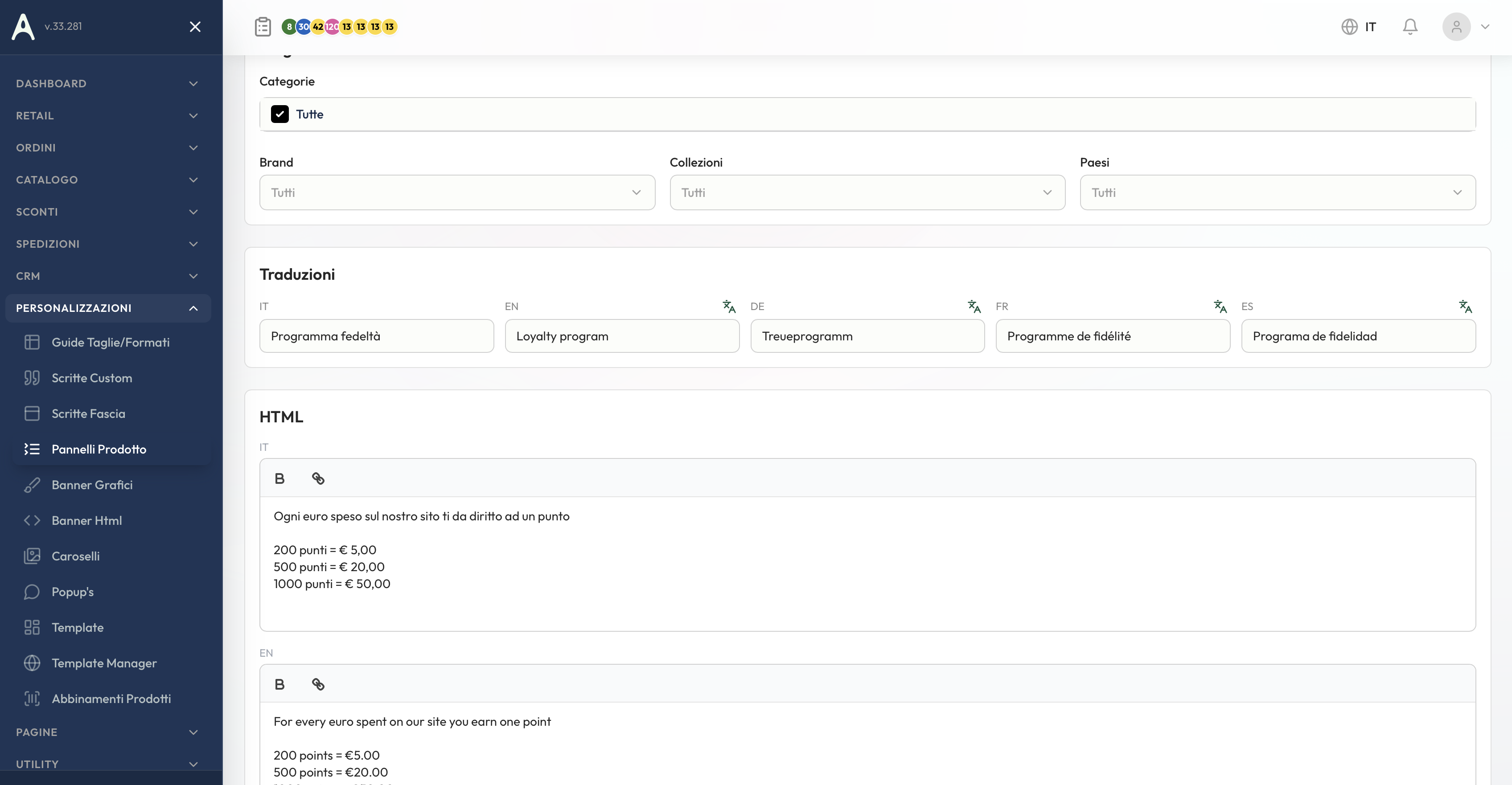
Task: Expand the CATALOGO sidebar section
Action: [107, 180]
